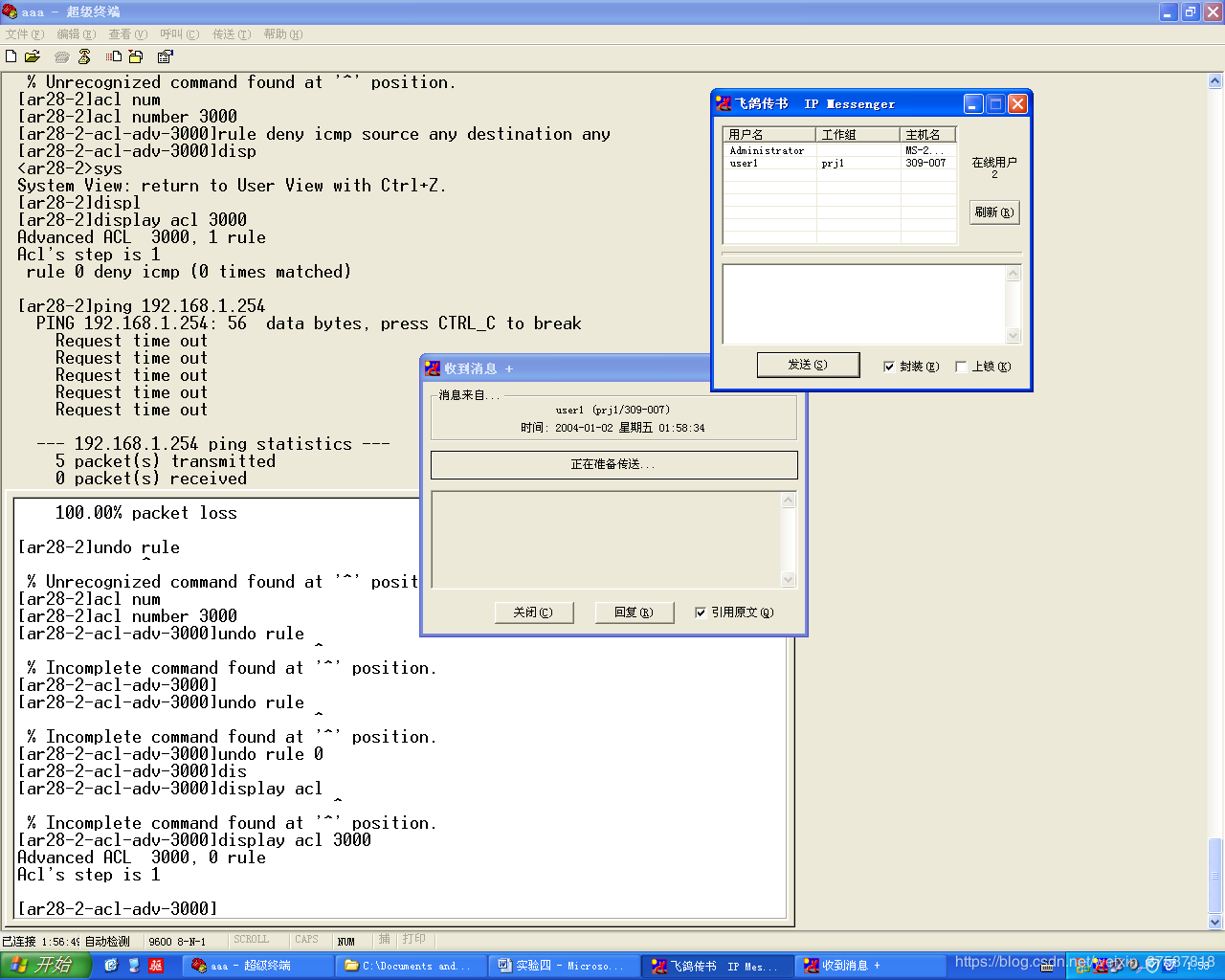Open the 开始 Start menu

click(45, 966)
